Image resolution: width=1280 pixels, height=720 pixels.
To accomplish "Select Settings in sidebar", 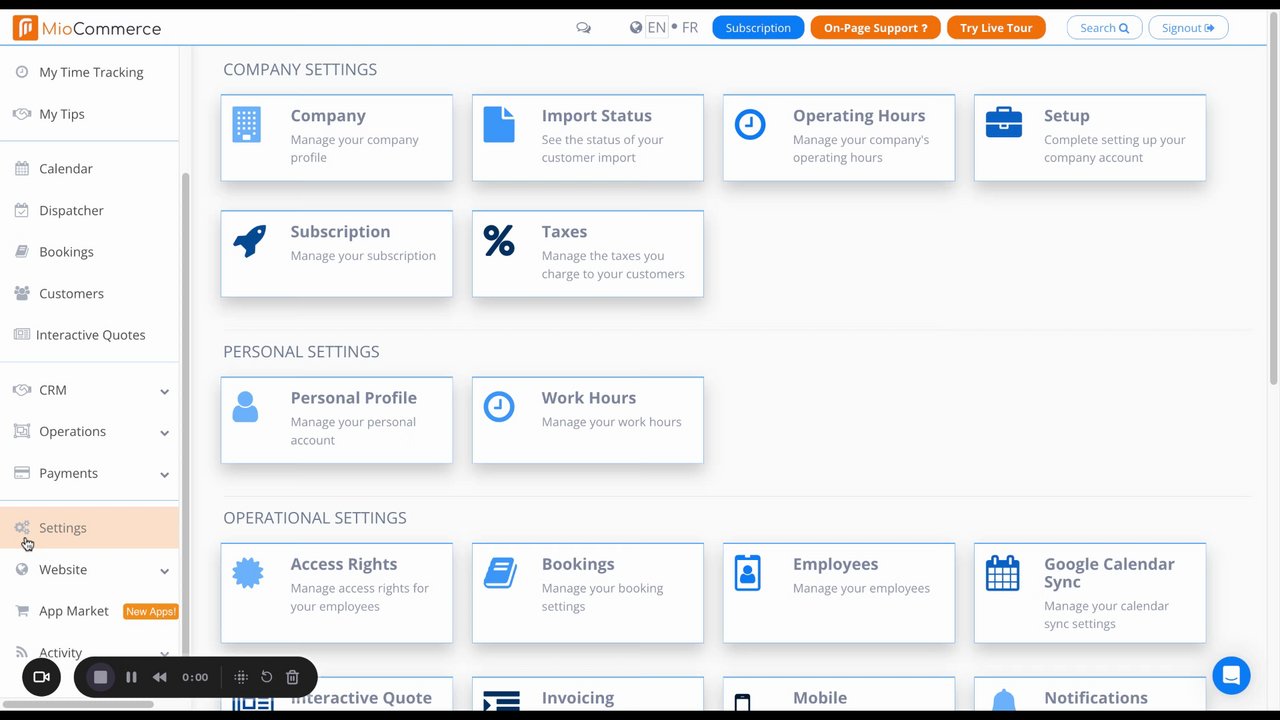I will 90,528.
